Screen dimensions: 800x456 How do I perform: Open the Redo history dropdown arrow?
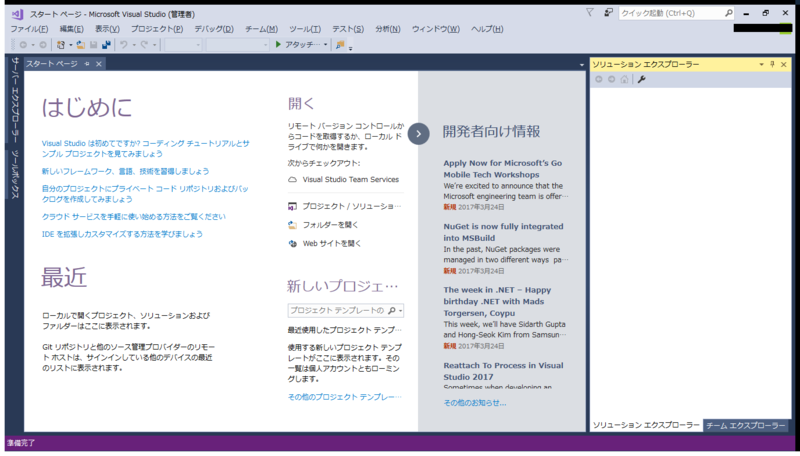(155, 45)
